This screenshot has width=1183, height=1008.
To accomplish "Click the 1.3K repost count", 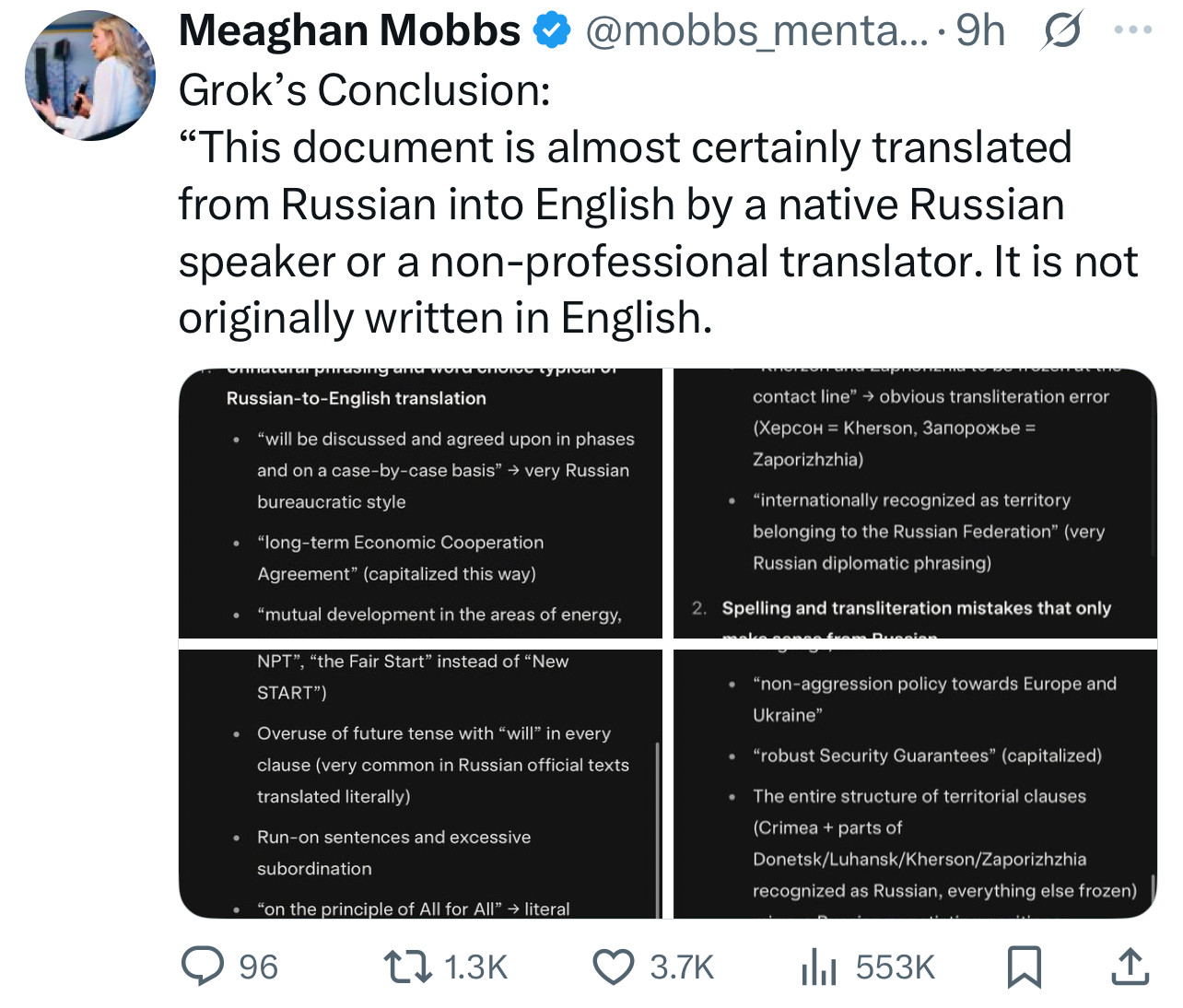I will (x=475, y=967).
